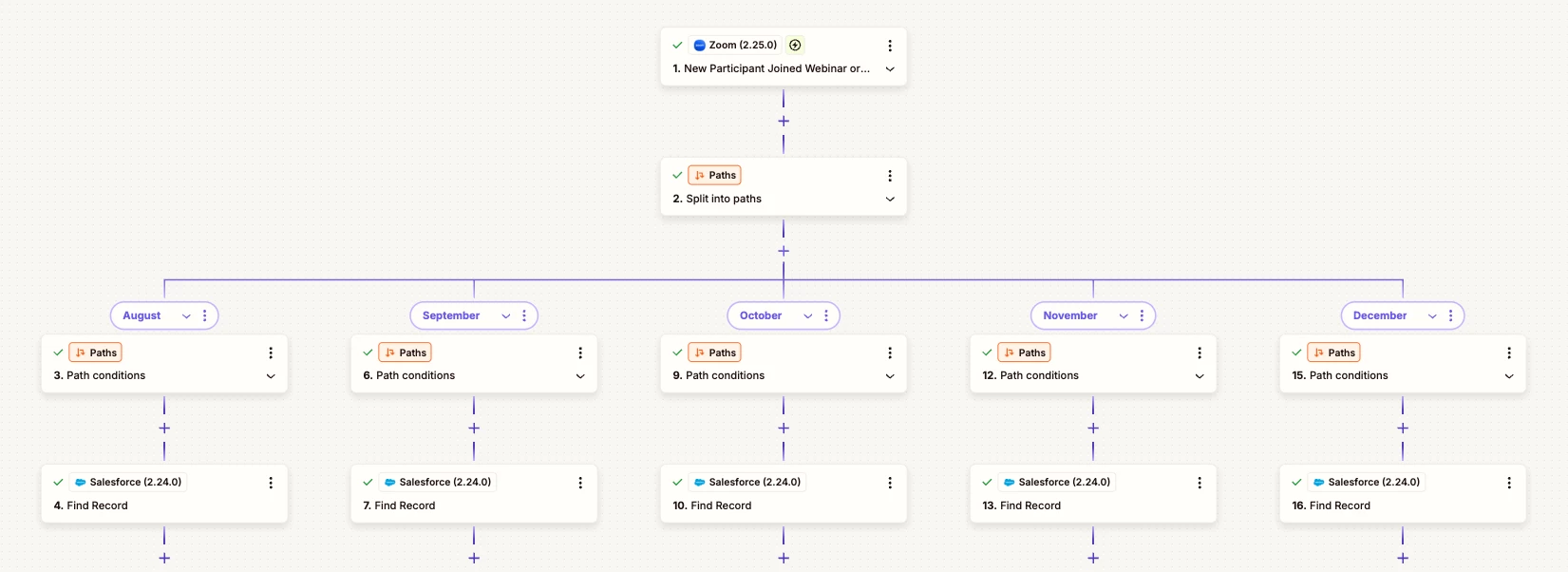
Task: Add a step below Split into paths
Action: tap(784, 251)
